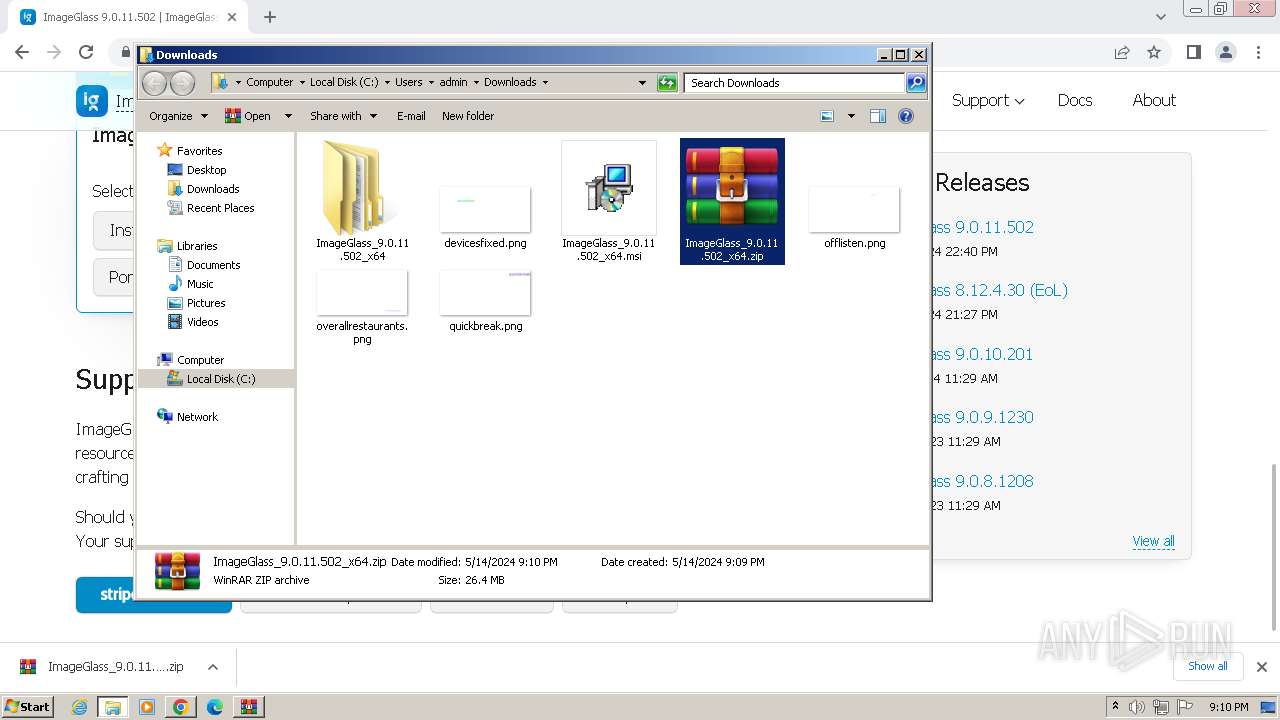Open the Share with menu
This screenshot has height=720, width=1280.
click(343, 116)
